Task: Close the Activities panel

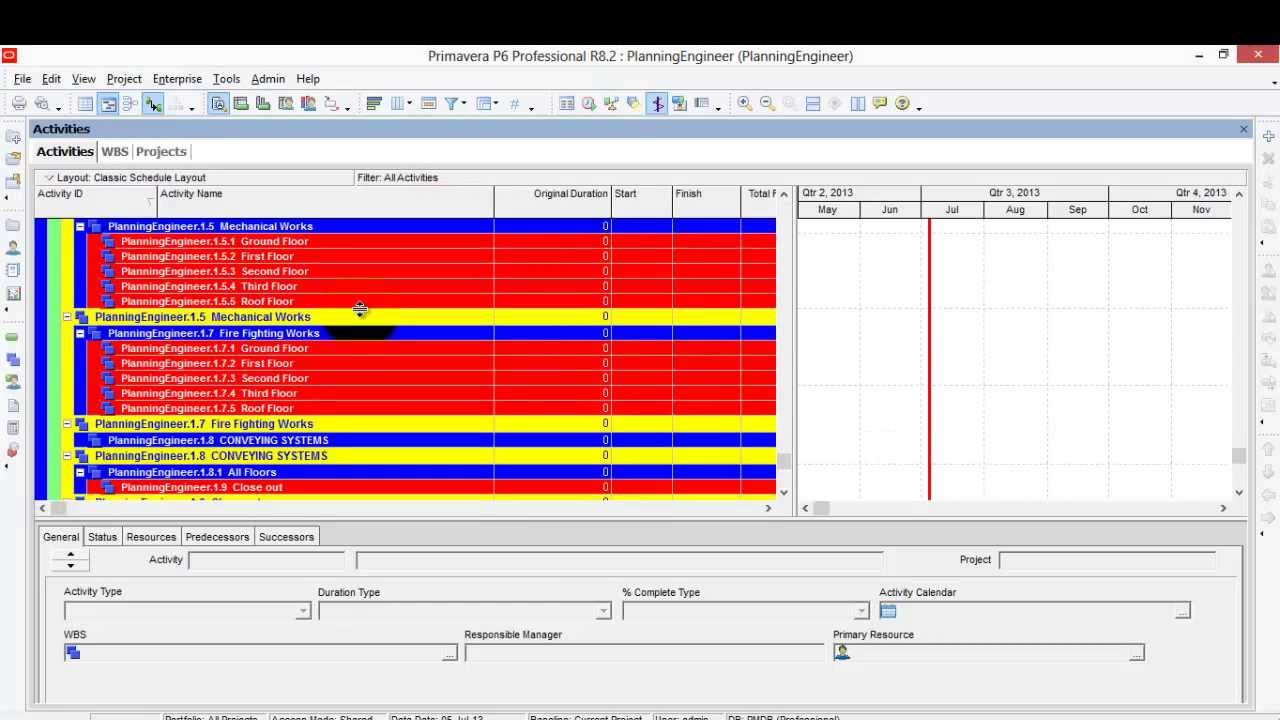Action: (1243, 129)
